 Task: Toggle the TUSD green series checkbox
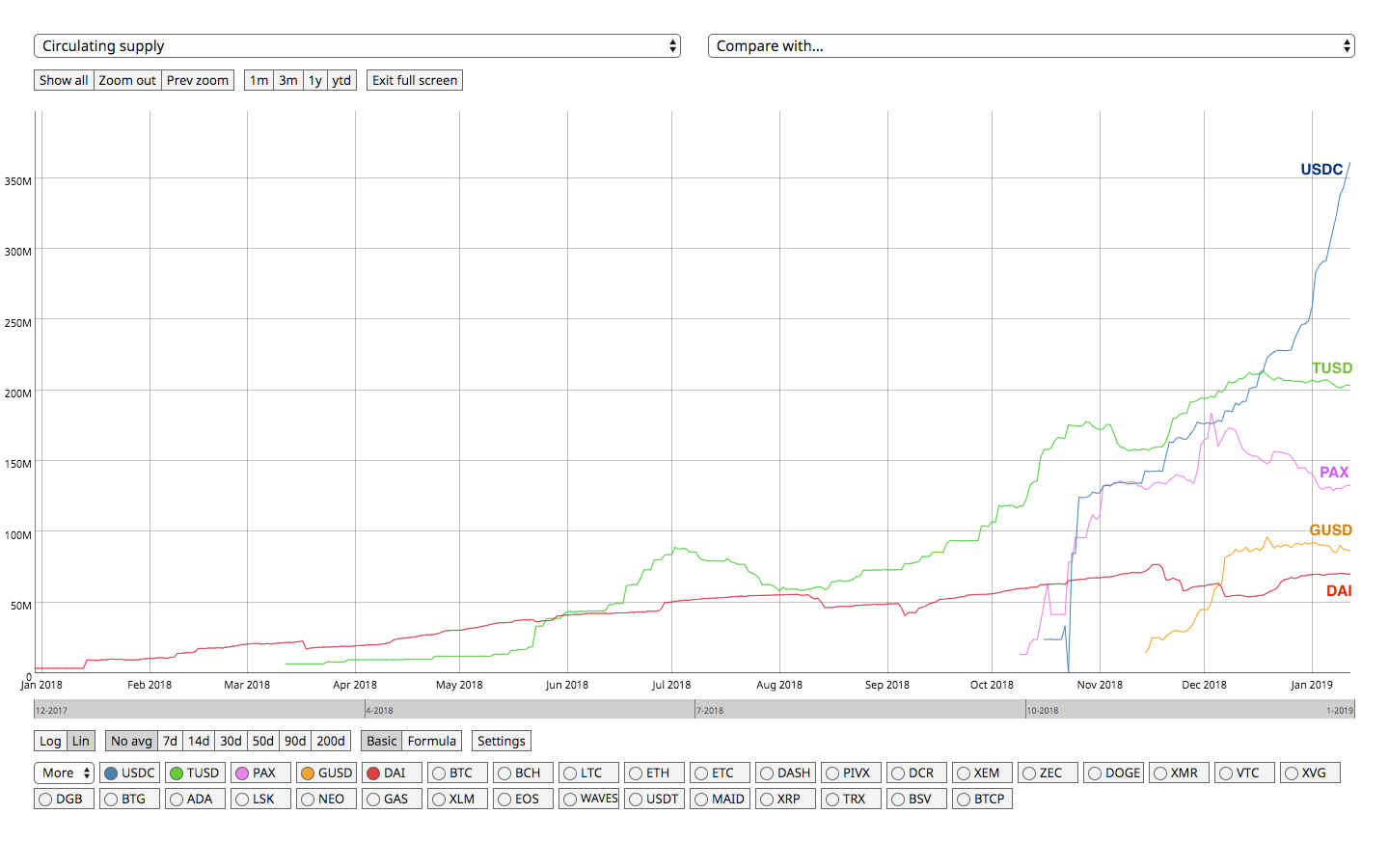pyautogui.click(x=195, y=773)
